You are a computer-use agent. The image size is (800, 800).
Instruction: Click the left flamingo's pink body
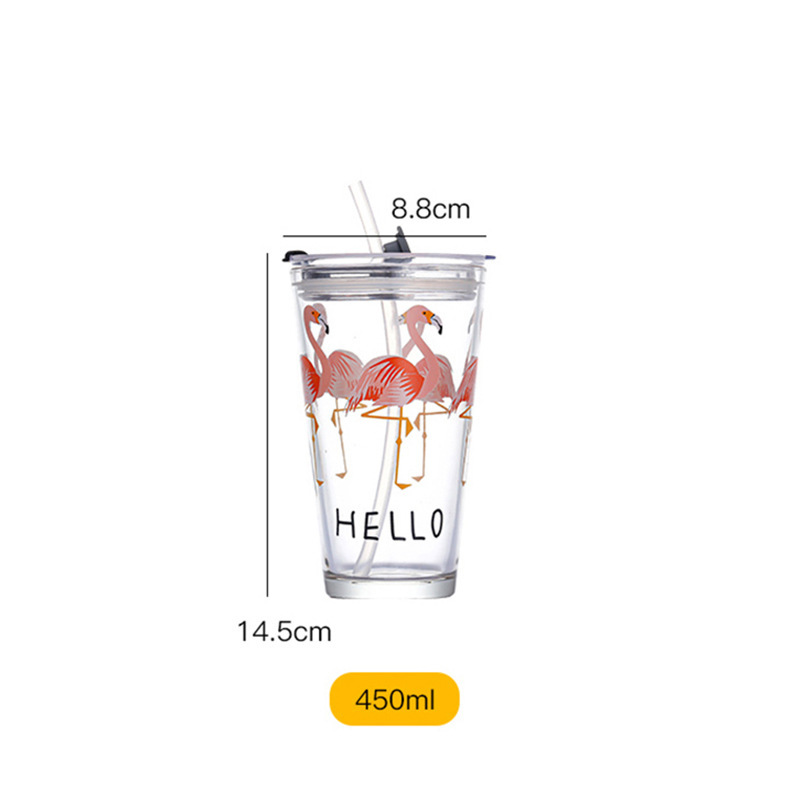[340, 371]
